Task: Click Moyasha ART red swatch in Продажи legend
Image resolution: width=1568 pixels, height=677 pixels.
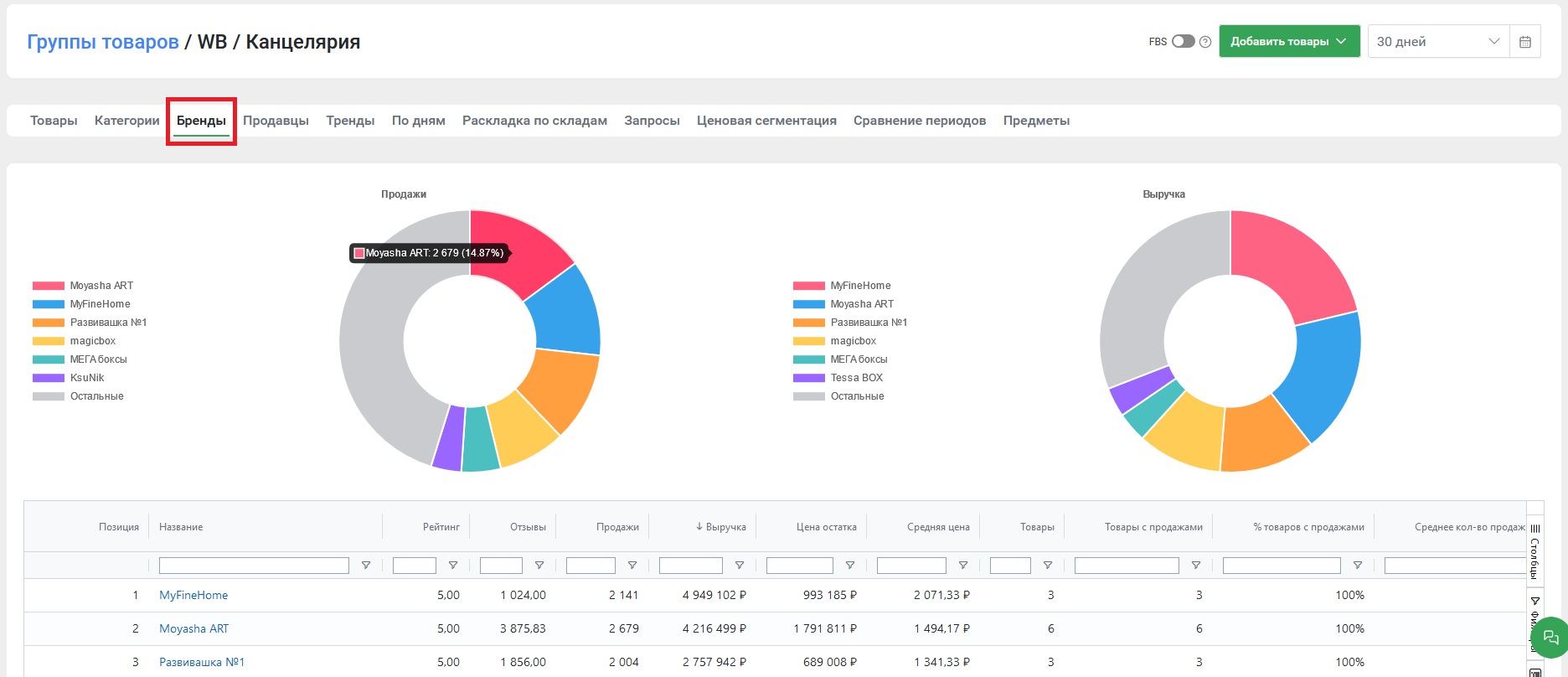Action: (x=49, y=286)
